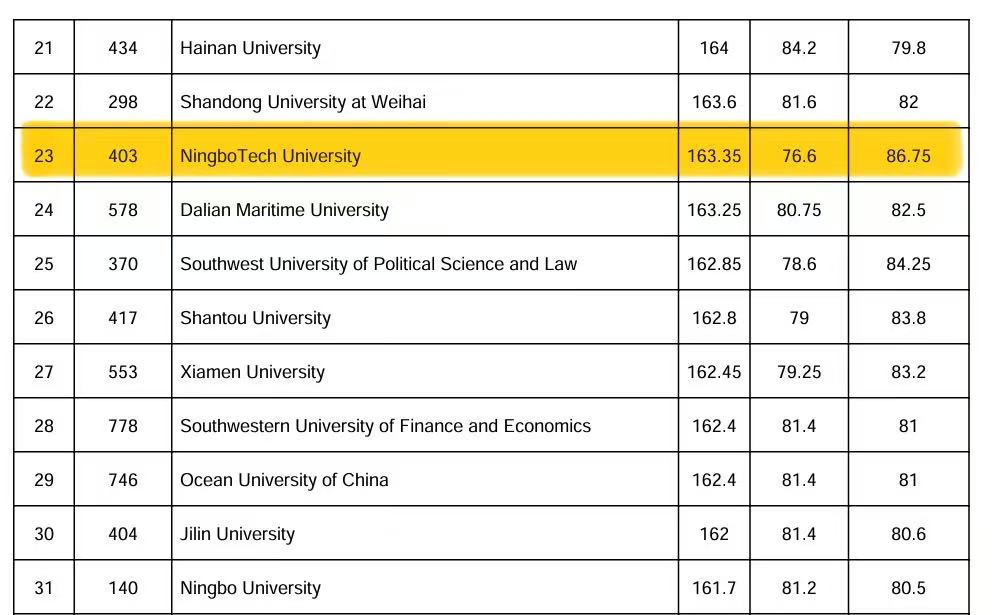Select Shandong University at Weihai row name

coord(302,102)
